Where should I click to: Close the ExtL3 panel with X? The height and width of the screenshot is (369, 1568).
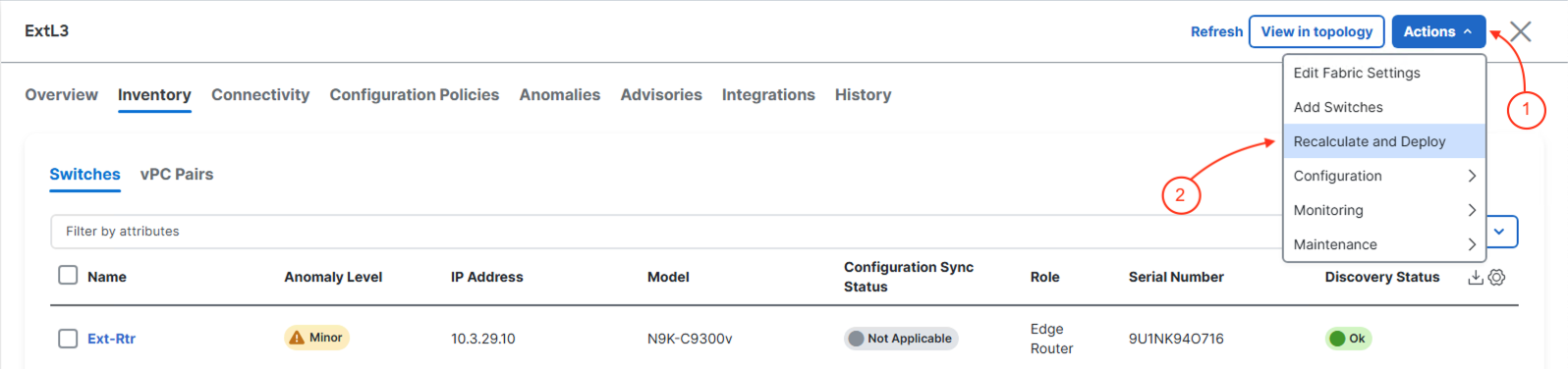point(1521,31)
